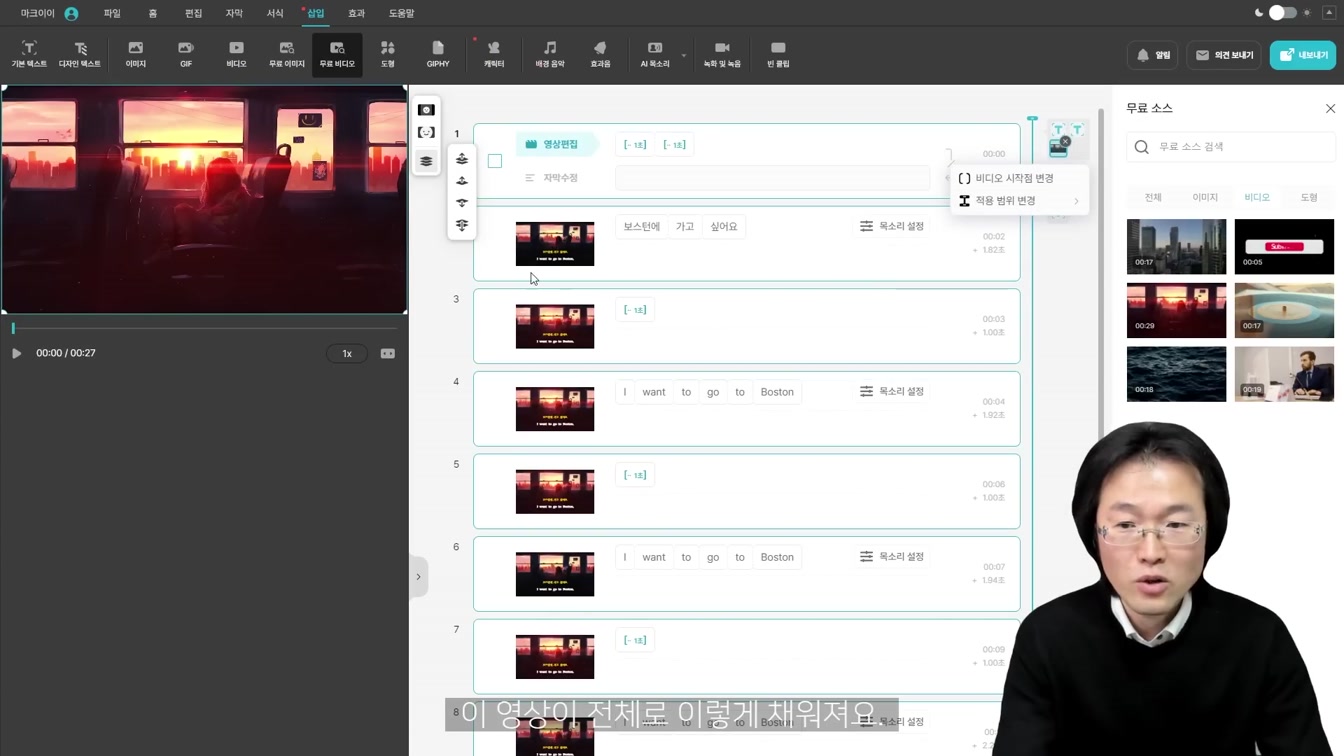Viewport: 1344px width, 756px height.
Task: Insert an 이미지 from toolbar
Action: pos(136,54)
